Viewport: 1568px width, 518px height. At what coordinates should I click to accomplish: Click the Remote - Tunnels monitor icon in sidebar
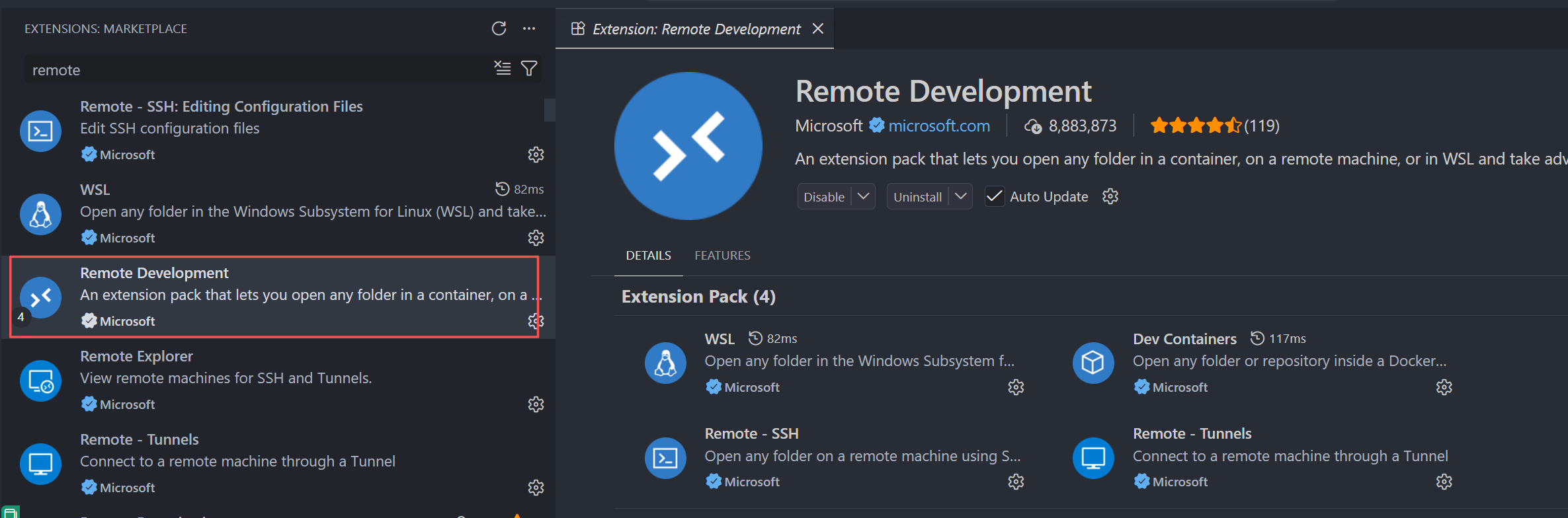(x=40, y=464)
